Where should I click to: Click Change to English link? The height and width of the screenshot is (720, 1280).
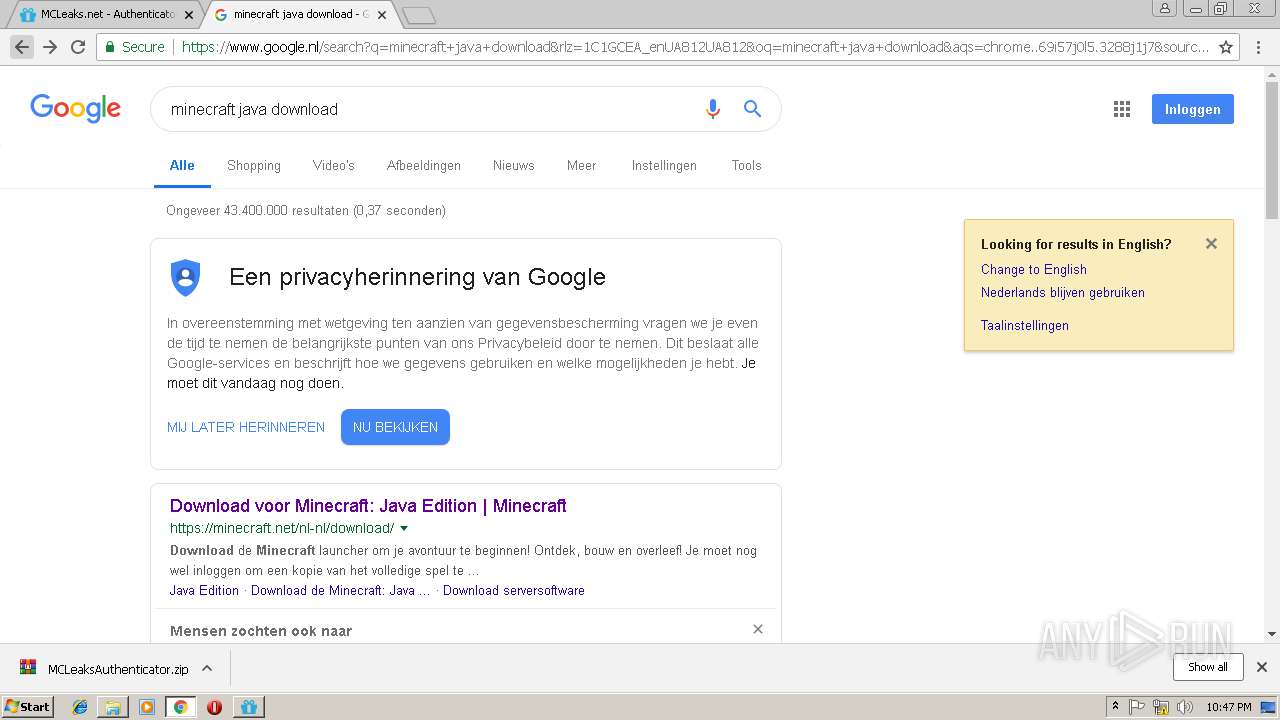(x=1033, y=269)
